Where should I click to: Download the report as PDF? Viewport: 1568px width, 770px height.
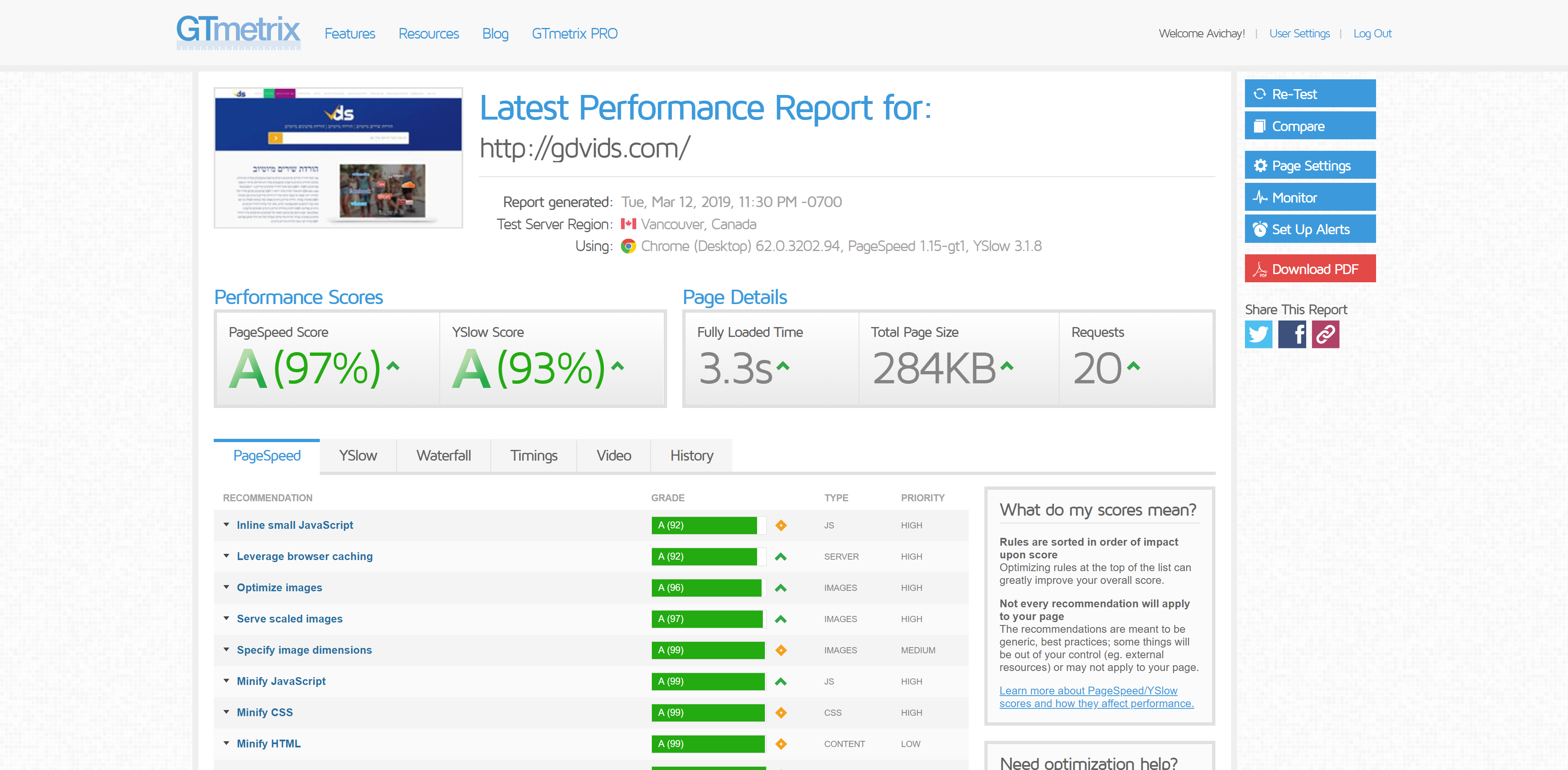1310,269
